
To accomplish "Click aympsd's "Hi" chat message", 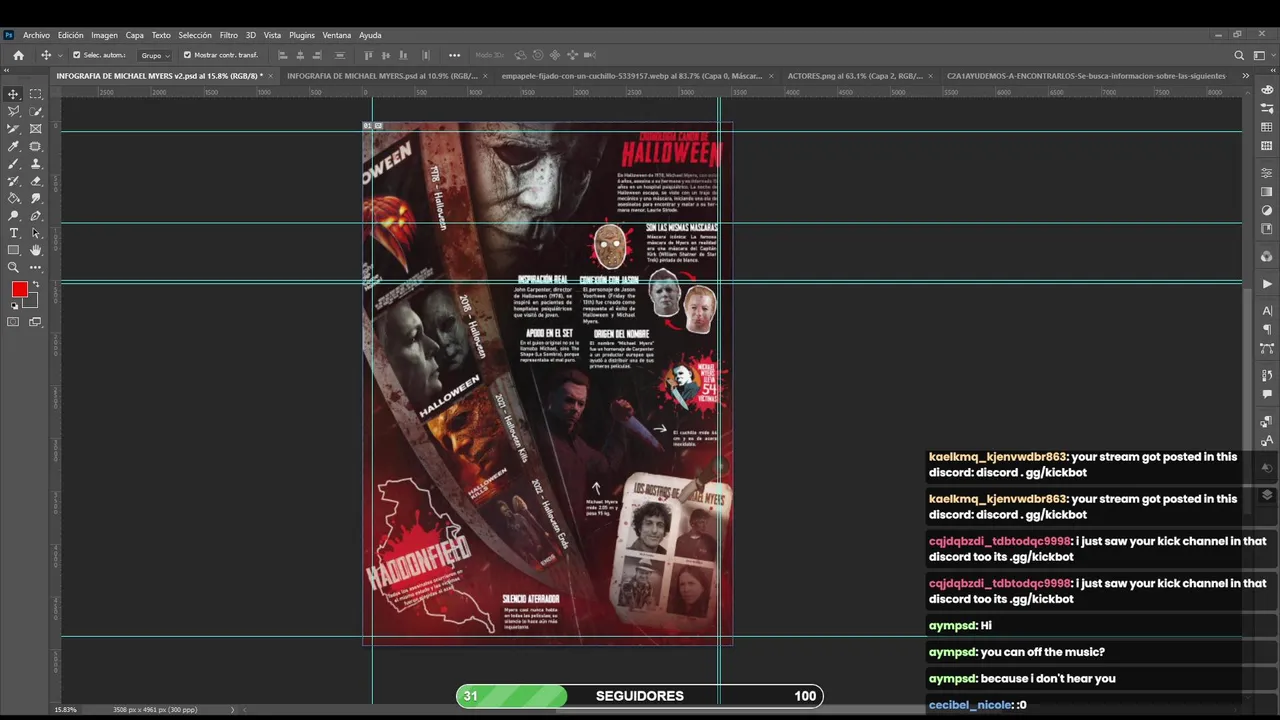I will click(960, 626).
